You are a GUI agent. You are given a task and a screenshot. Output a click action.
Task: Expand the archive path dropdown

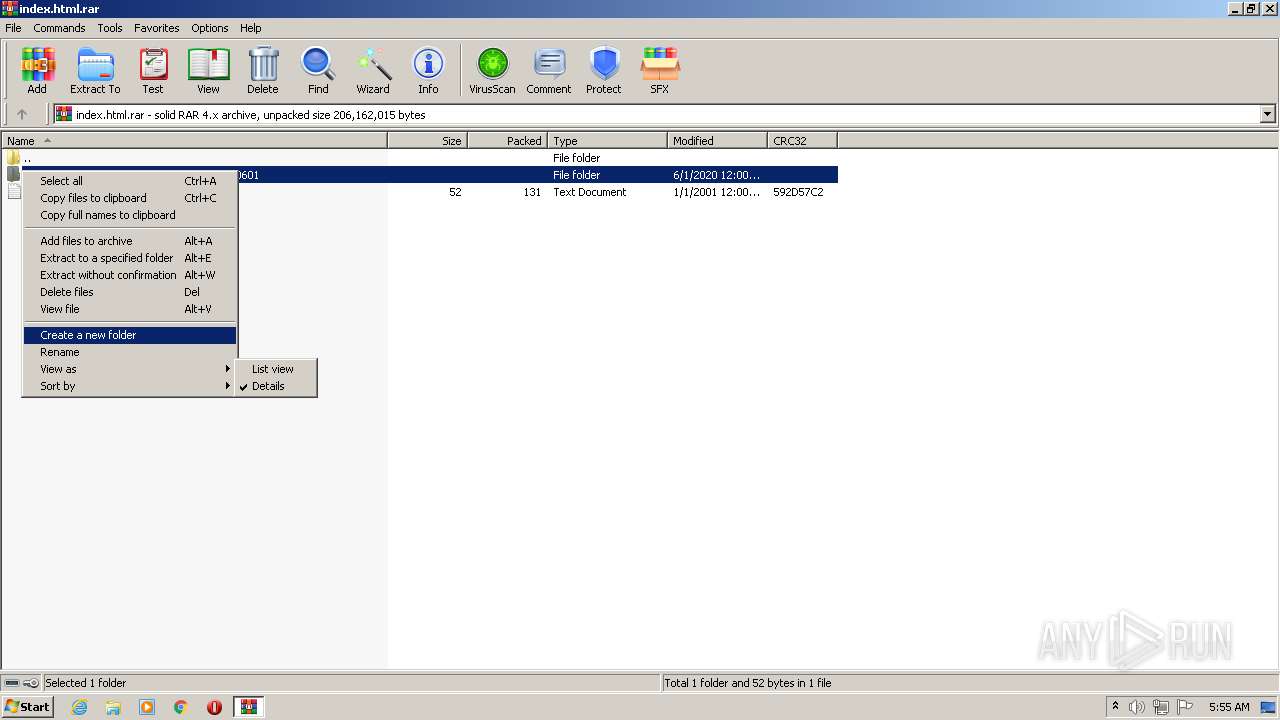[1268, 114]
